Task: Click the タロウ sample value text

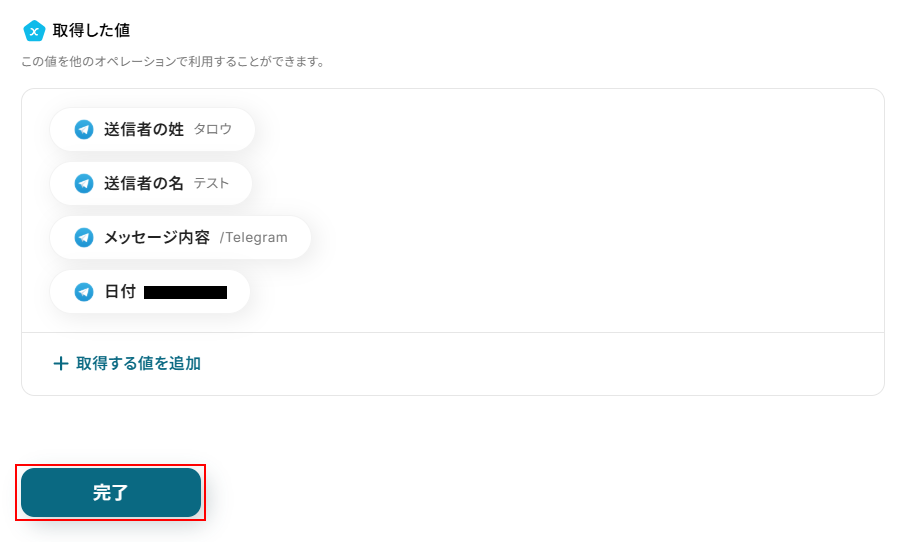Action: point(213,129)
